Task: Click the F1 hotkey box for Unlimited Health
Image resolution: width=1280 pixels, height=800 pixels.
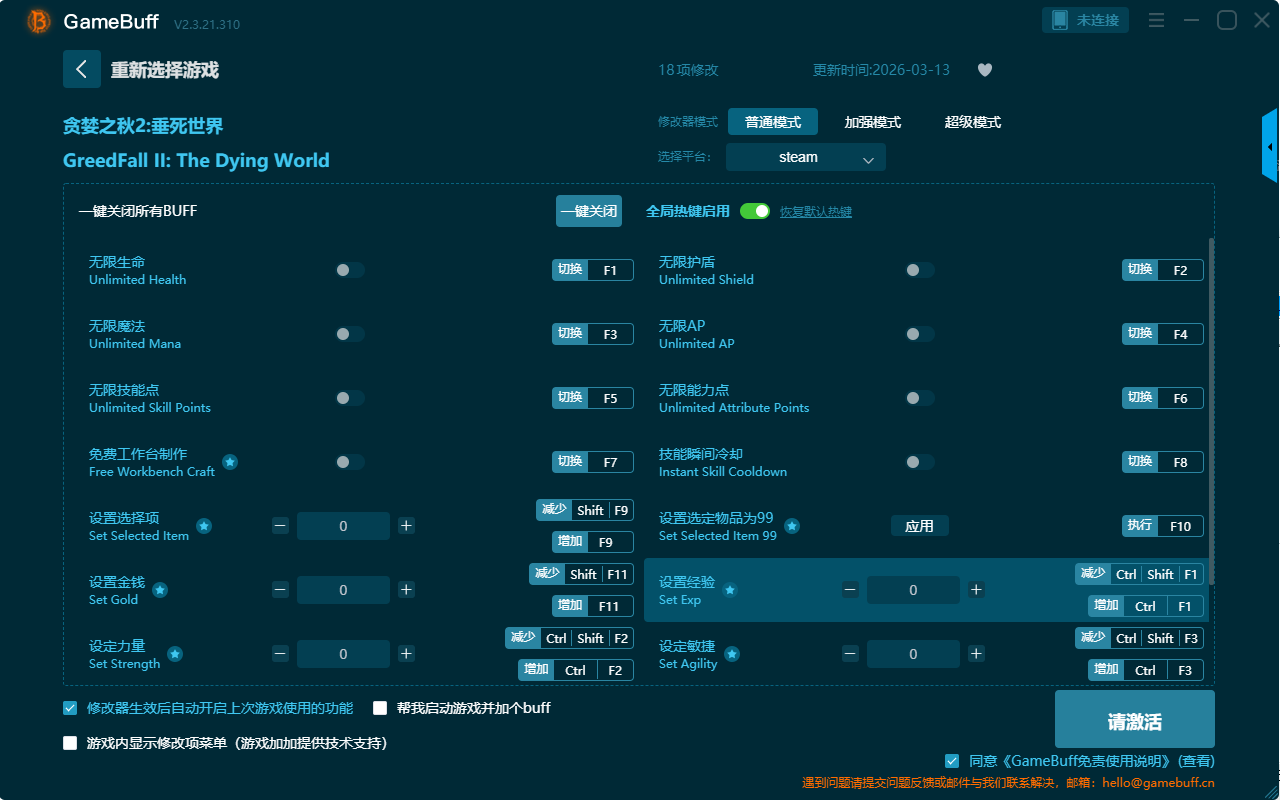Action: coord(610,270)
